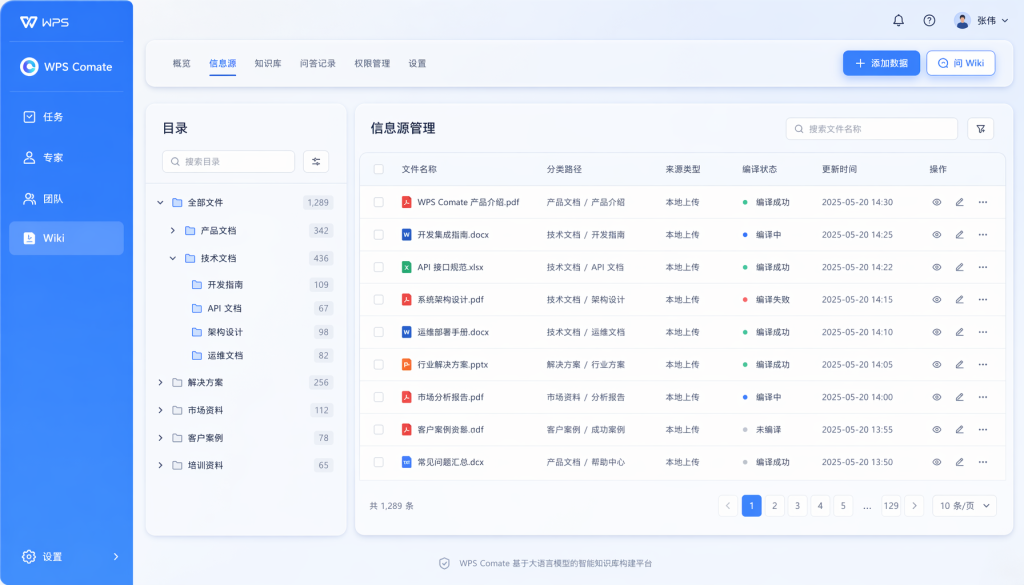
Task: Edit 开发集成指南.docx using the pencil icon
Action: 959,234
